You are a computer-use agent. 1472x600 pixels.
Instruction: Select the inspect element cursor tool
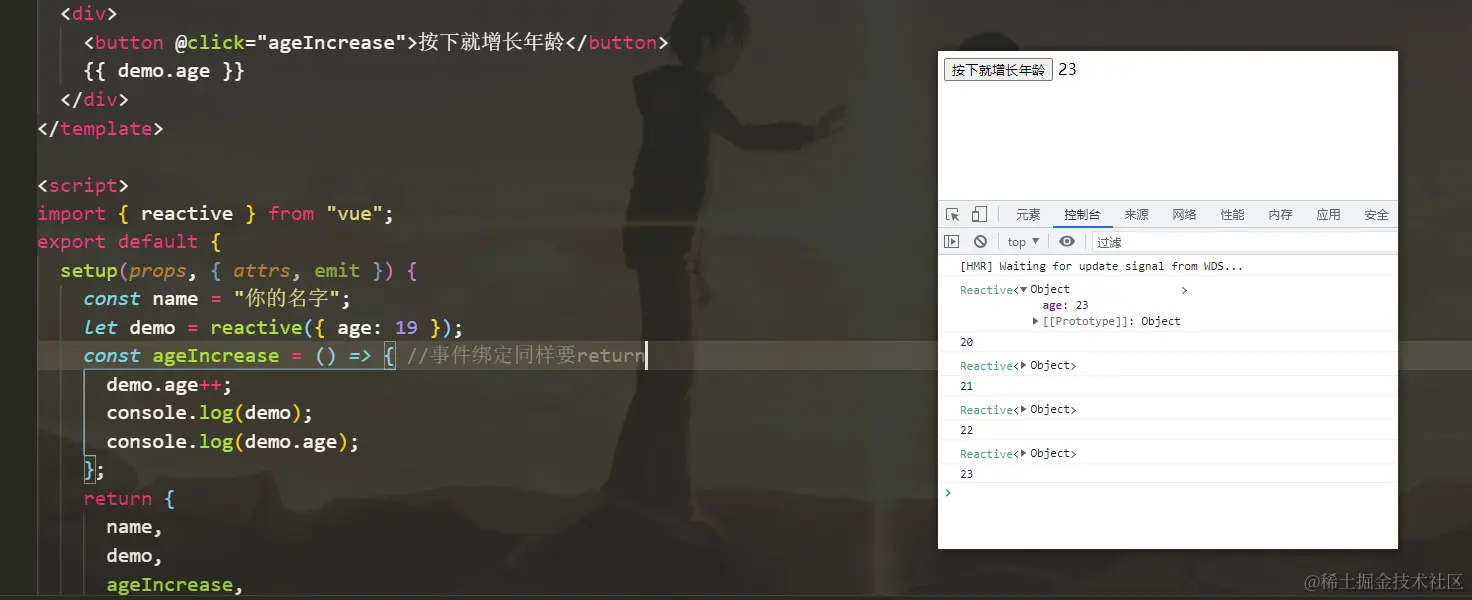click(950, 214)
